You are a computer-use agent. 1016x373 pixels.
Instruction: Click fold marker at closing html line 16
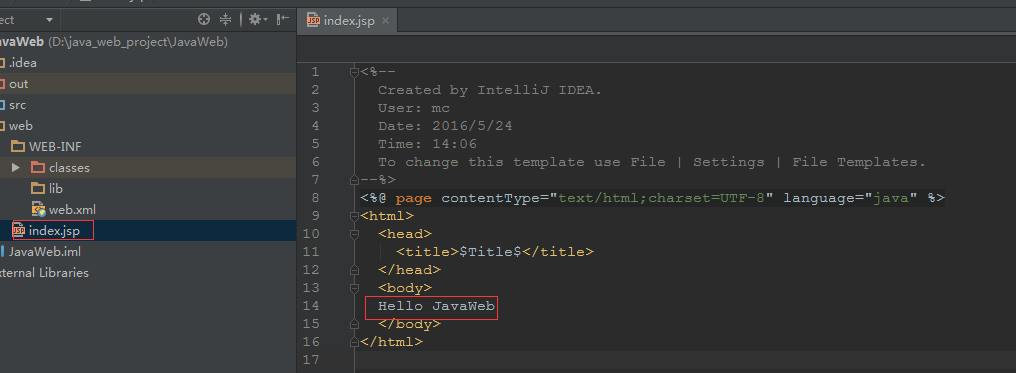click(x=354, y=341)
